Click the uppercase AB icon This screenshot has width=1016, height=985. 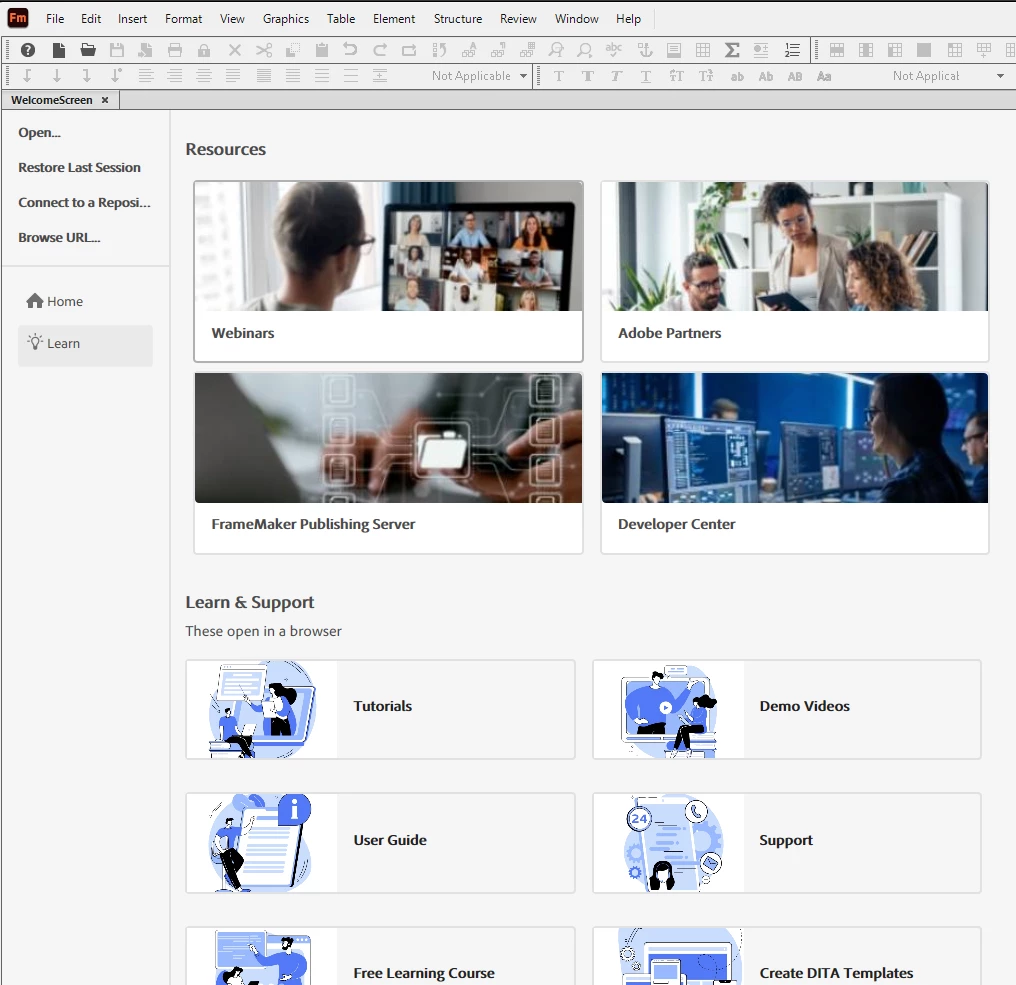tap(795, 76)
